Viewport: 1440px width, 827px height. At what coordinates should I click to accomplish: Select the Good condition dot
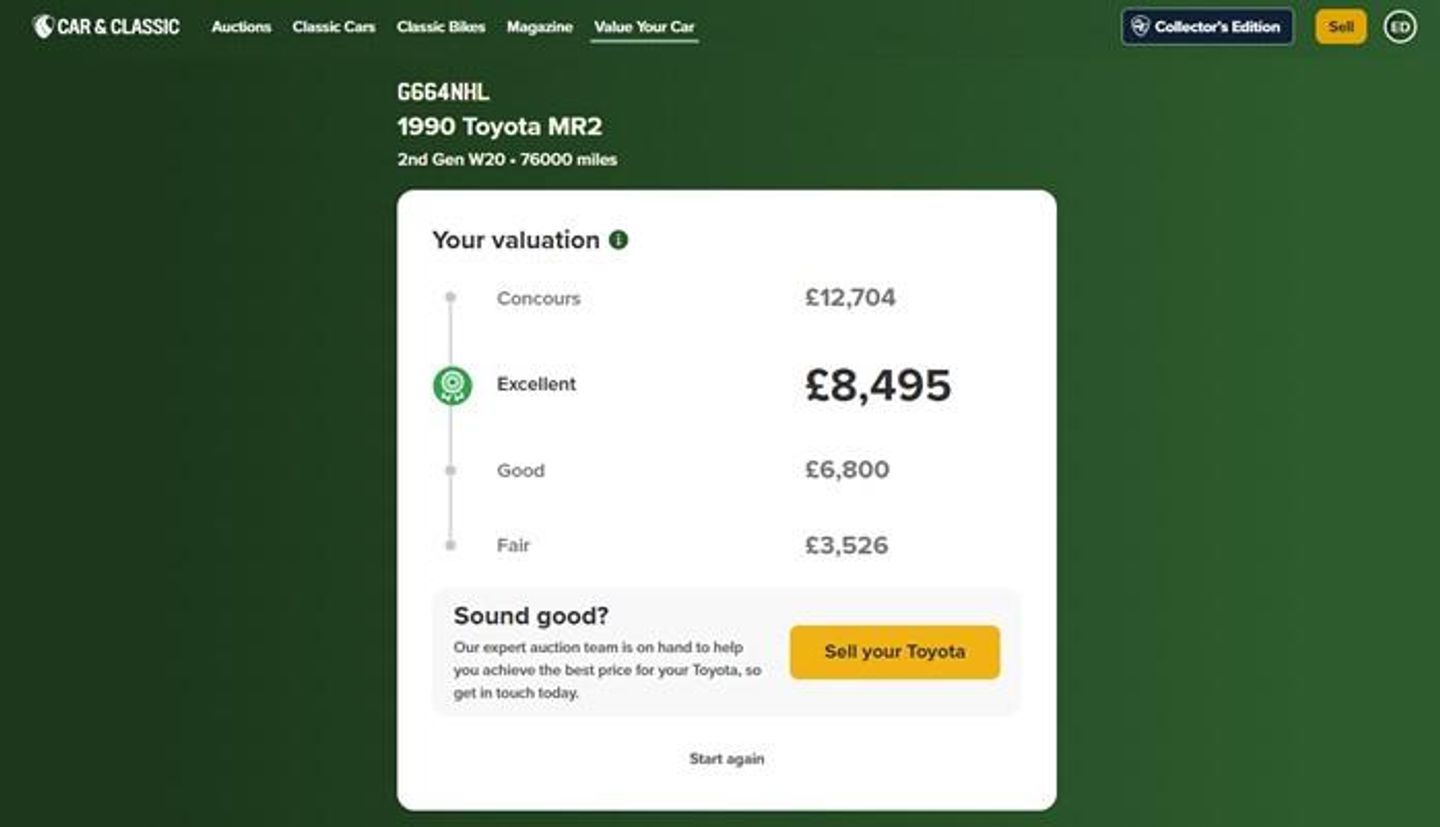tap(451, 470)
